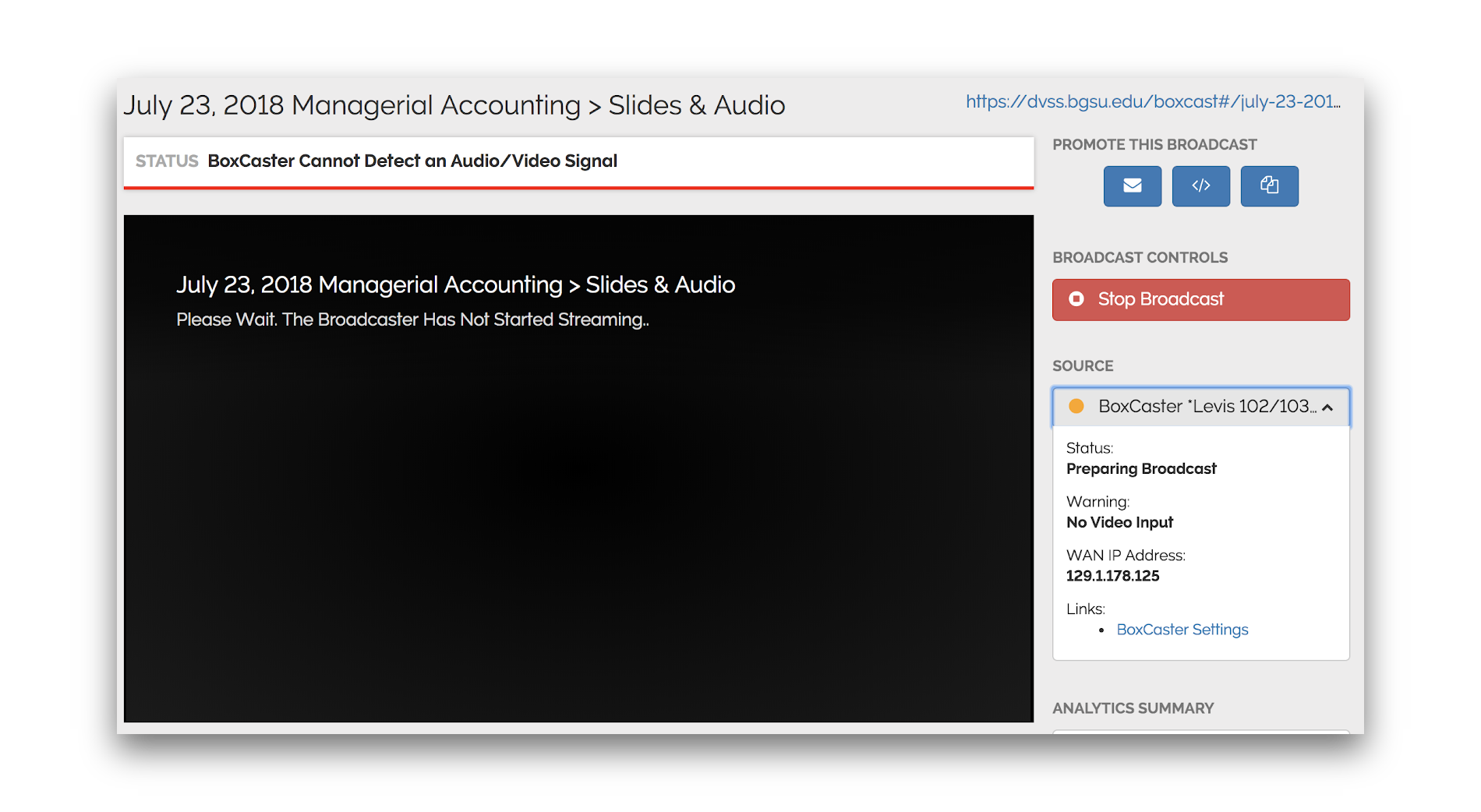The image size is (1481, 812).
Task: Click the email share icon under Promote This Broadcast
Action: click(x=1132, y=186)
